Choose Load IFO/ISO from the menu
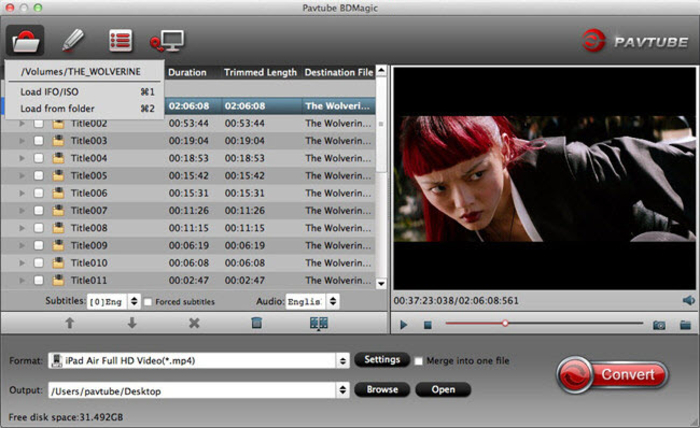This screenshot has width=700, height=428. click(87, 91)
